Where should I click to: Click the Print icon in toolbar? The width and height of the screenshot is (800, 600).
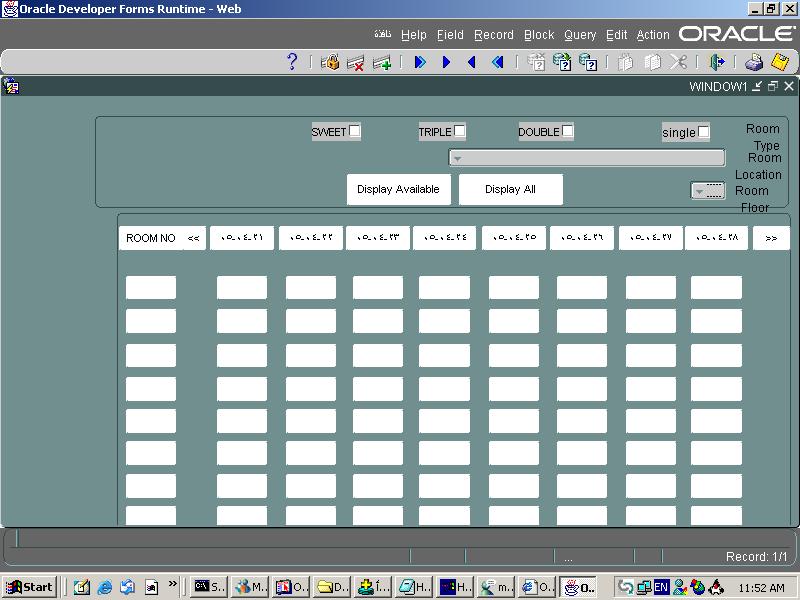coord(754,62)
